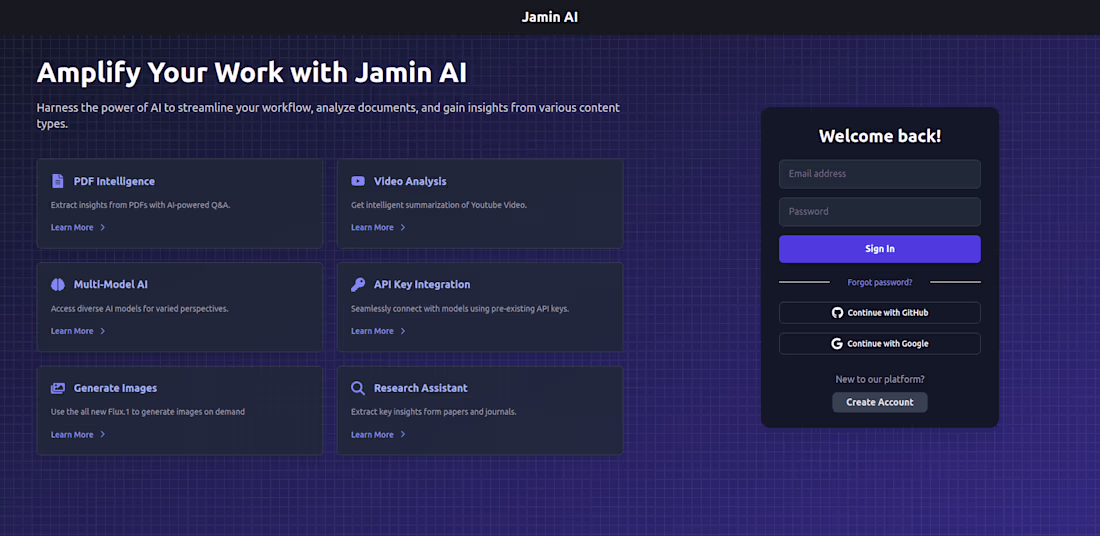Click the Research Assistant magnifier icon
1100x536 pixels.
click(x=358, y=388)
